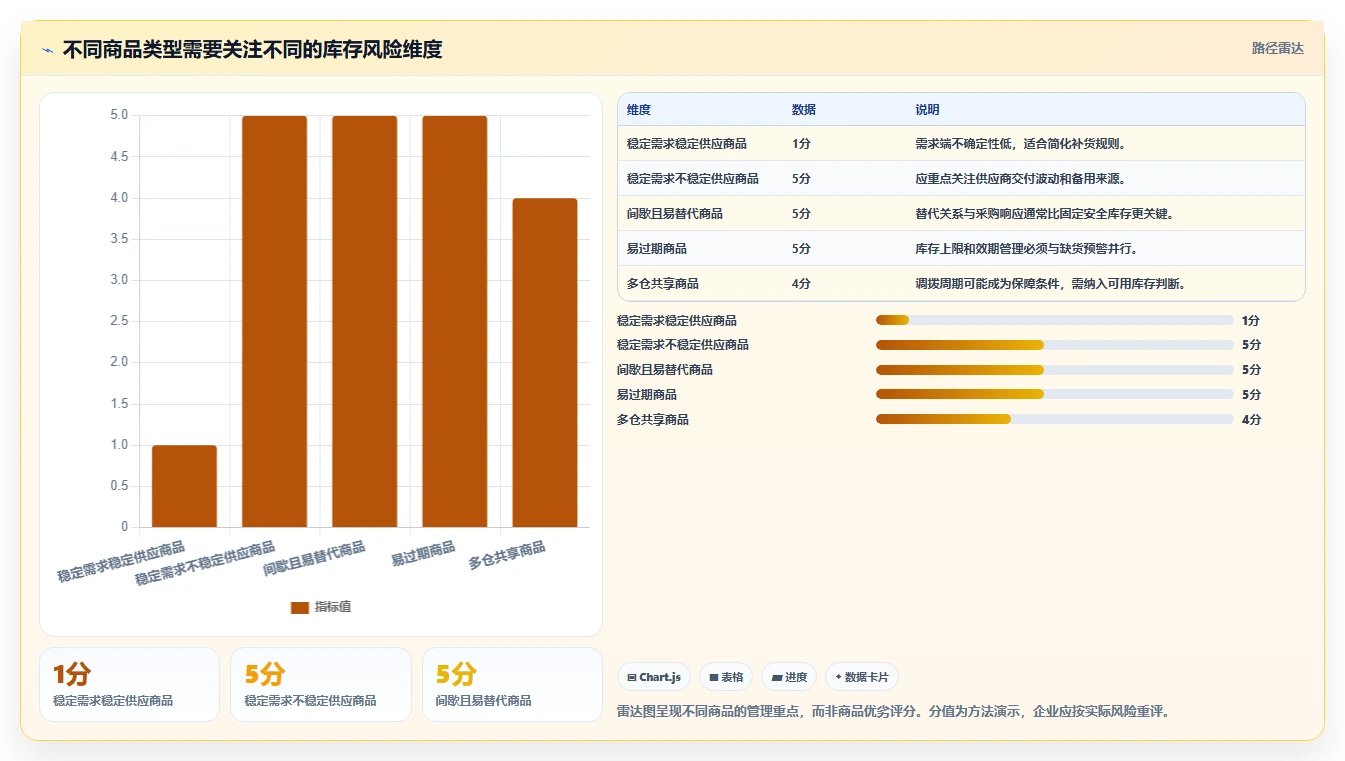
Task: Open the 5分 间歇且易替代商品 data card
Action: (x=512, y=684)
